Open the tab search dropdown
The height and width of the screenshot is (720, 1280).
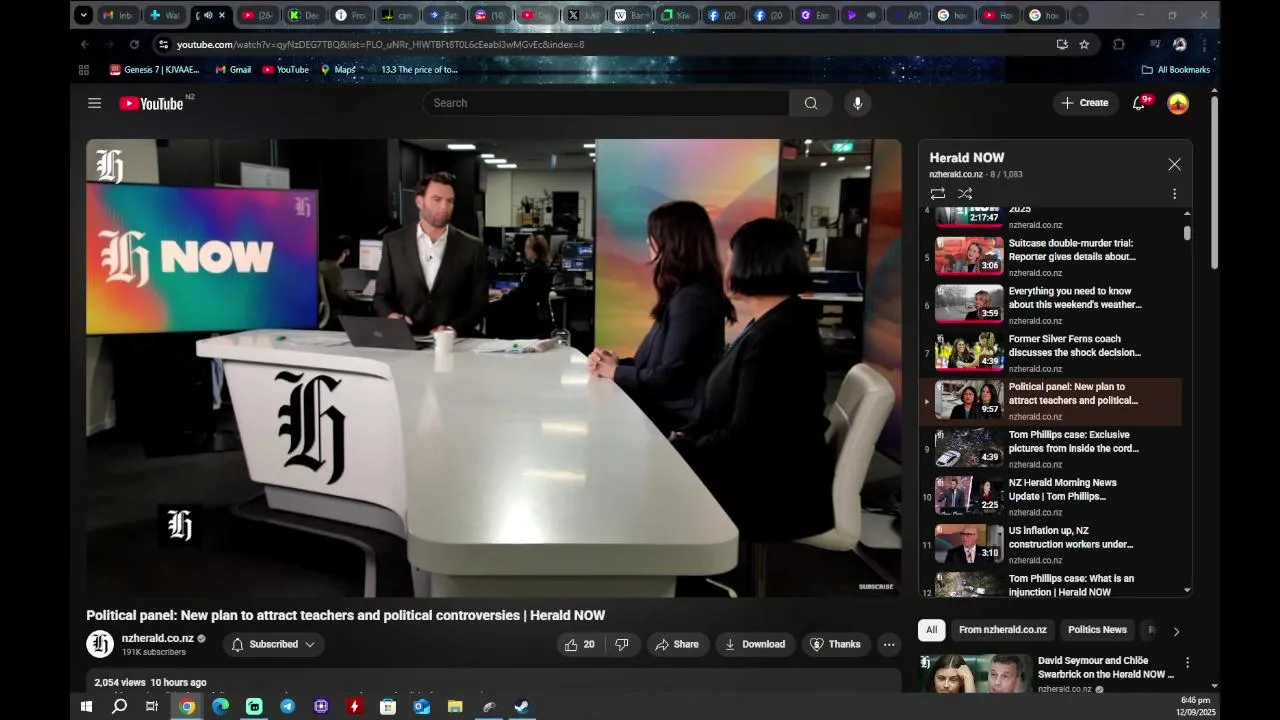pyautogui.click(x=84, y=15)
